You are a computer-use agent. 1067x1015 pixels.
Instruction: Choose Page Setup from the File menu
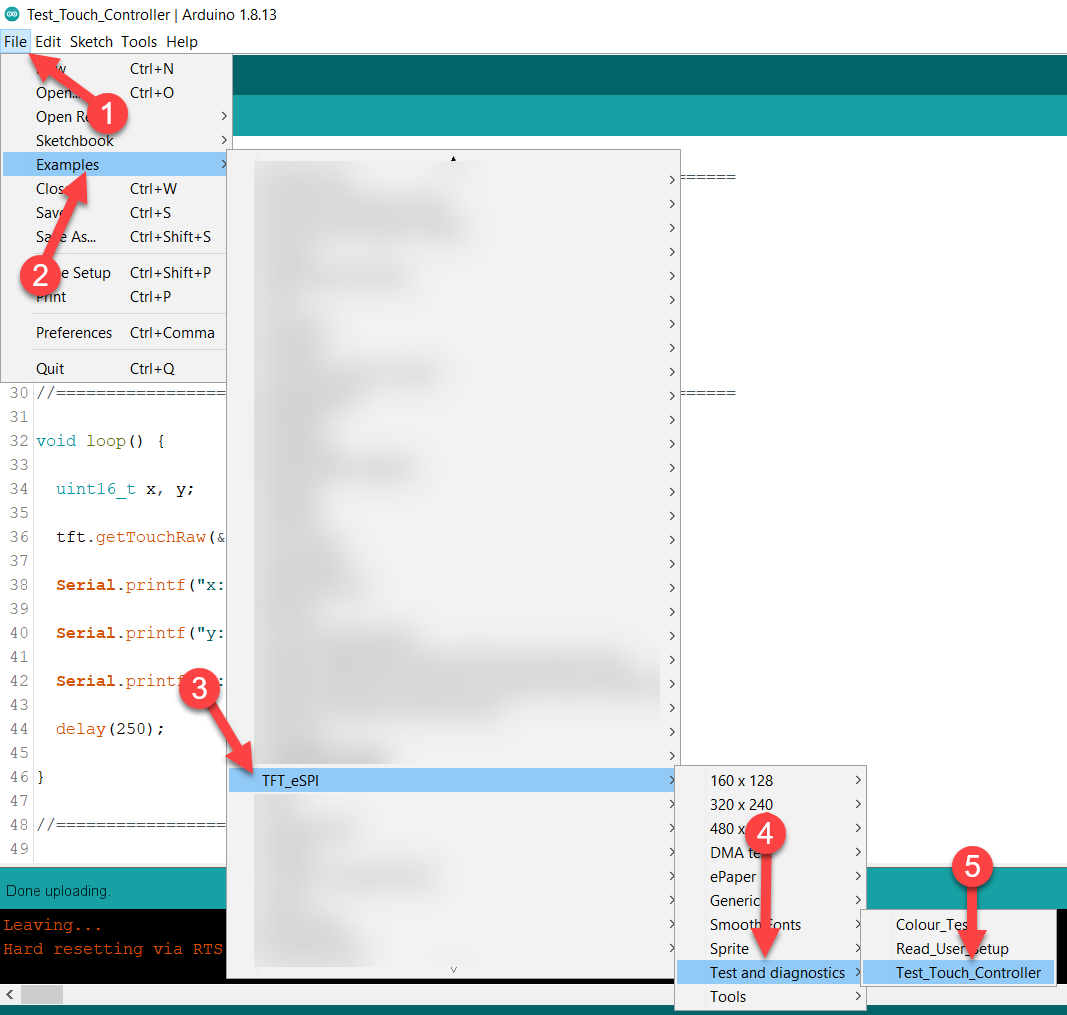115,273
